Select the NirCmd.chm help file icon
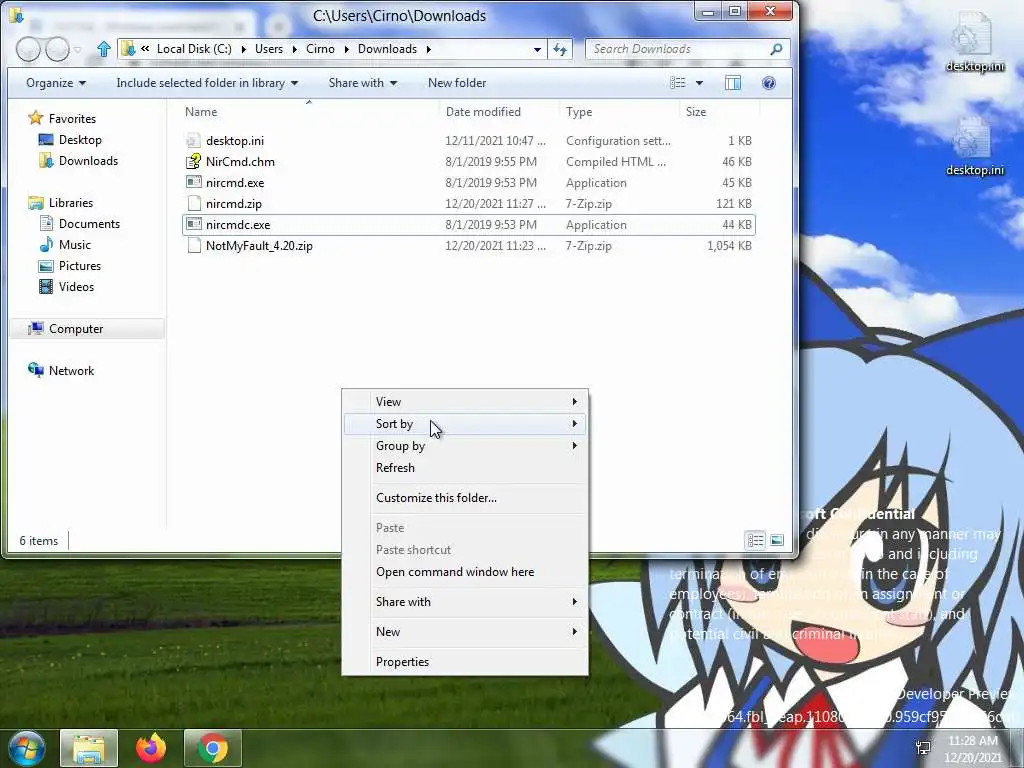This screenshot has width=1024, height=768. coord(193,161)
